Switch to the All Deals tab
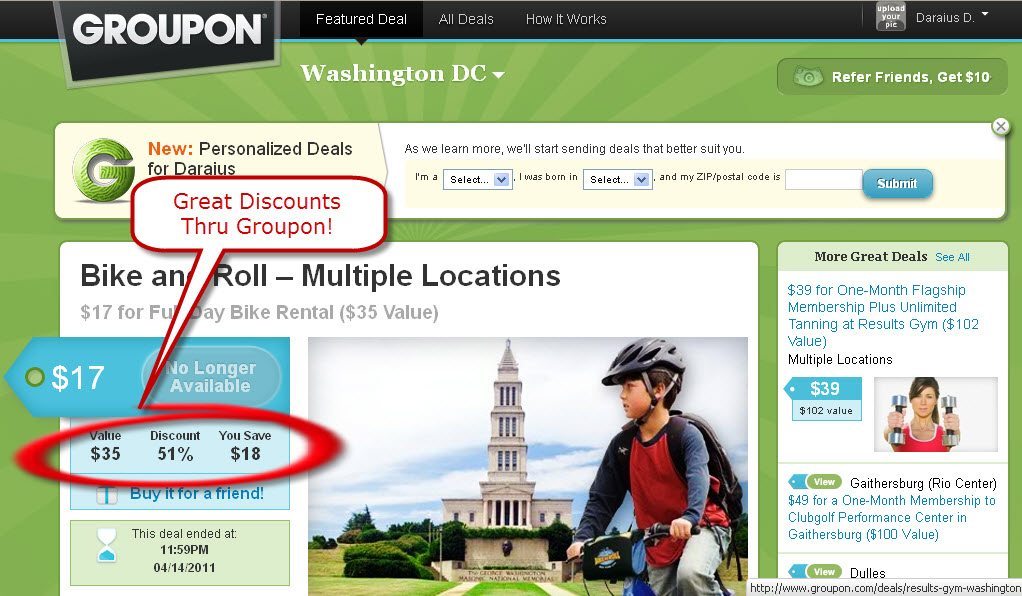The image size is (1022, 596). point(466,20)
